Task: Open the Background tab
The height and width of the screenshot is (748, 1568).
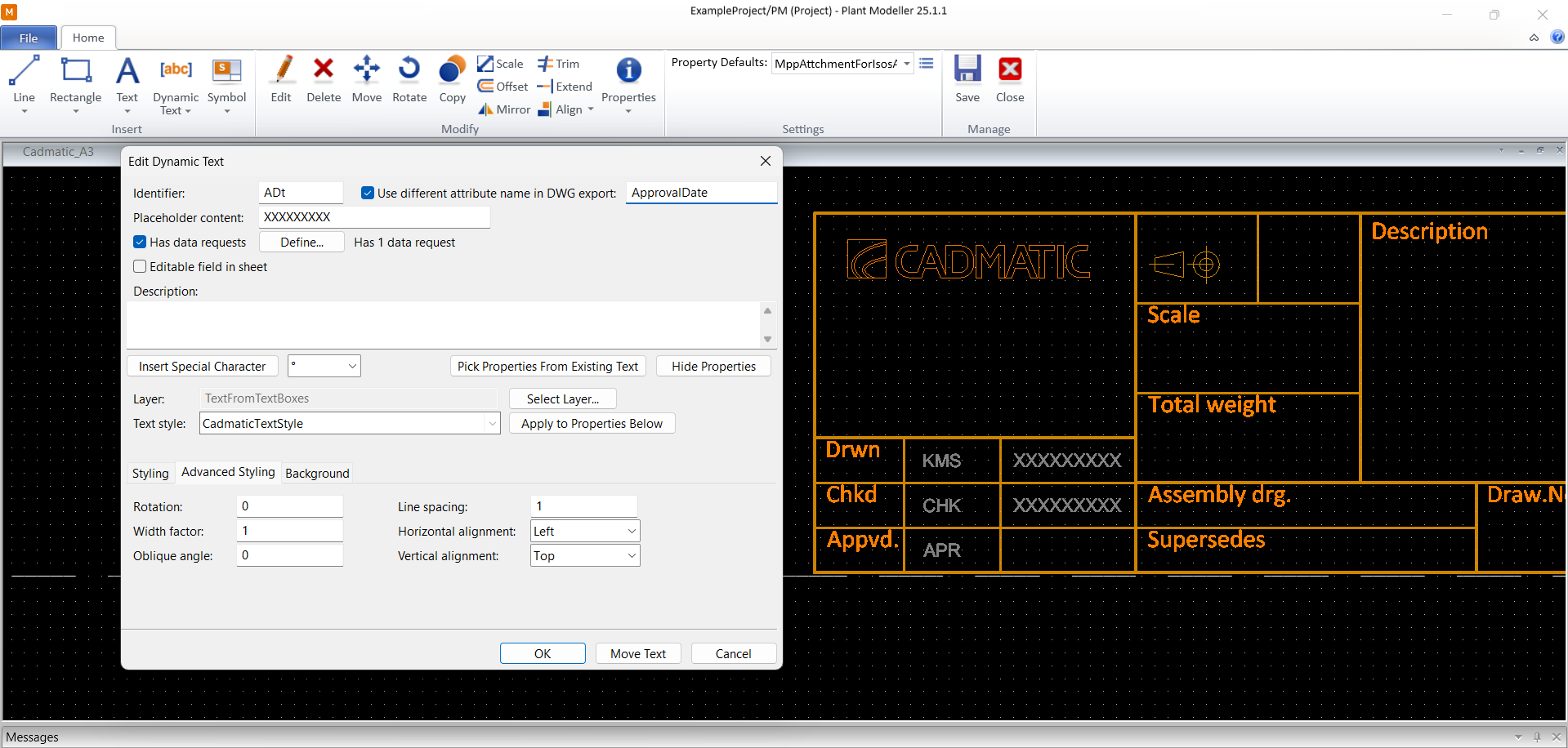Action: coord(317,473)
